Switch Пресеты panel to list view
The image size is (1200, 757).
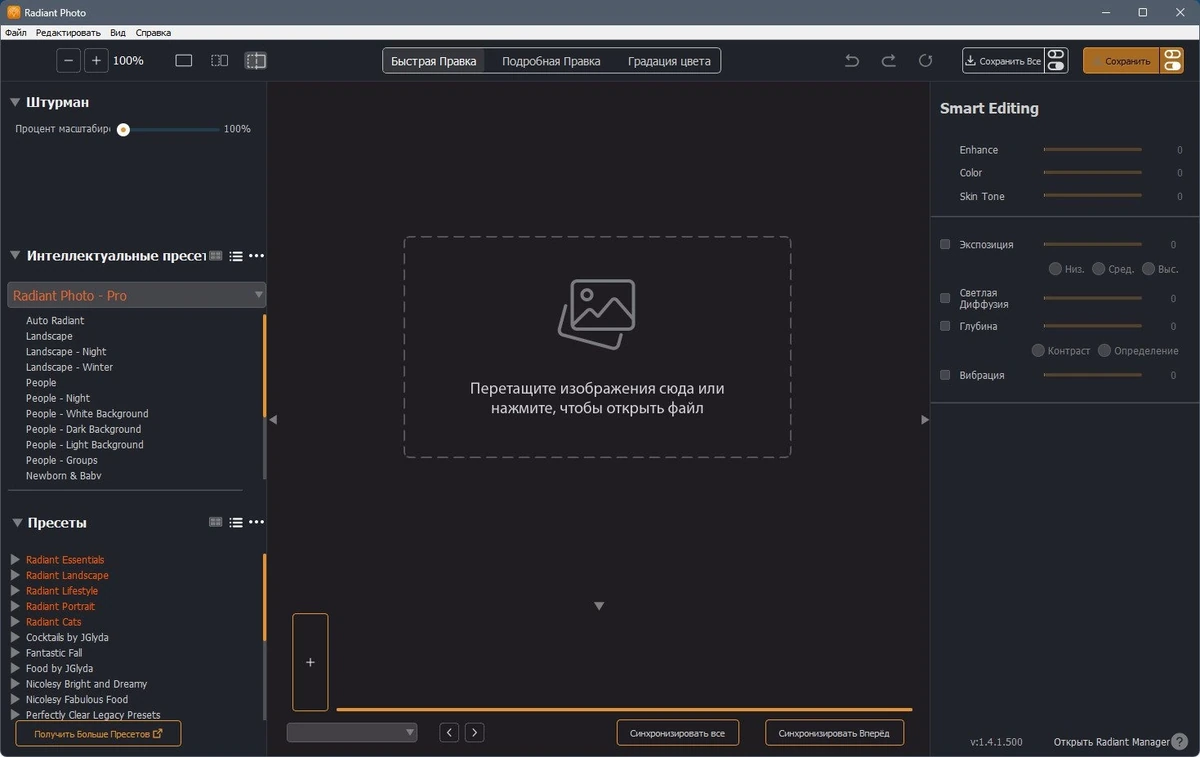[236, 522]
